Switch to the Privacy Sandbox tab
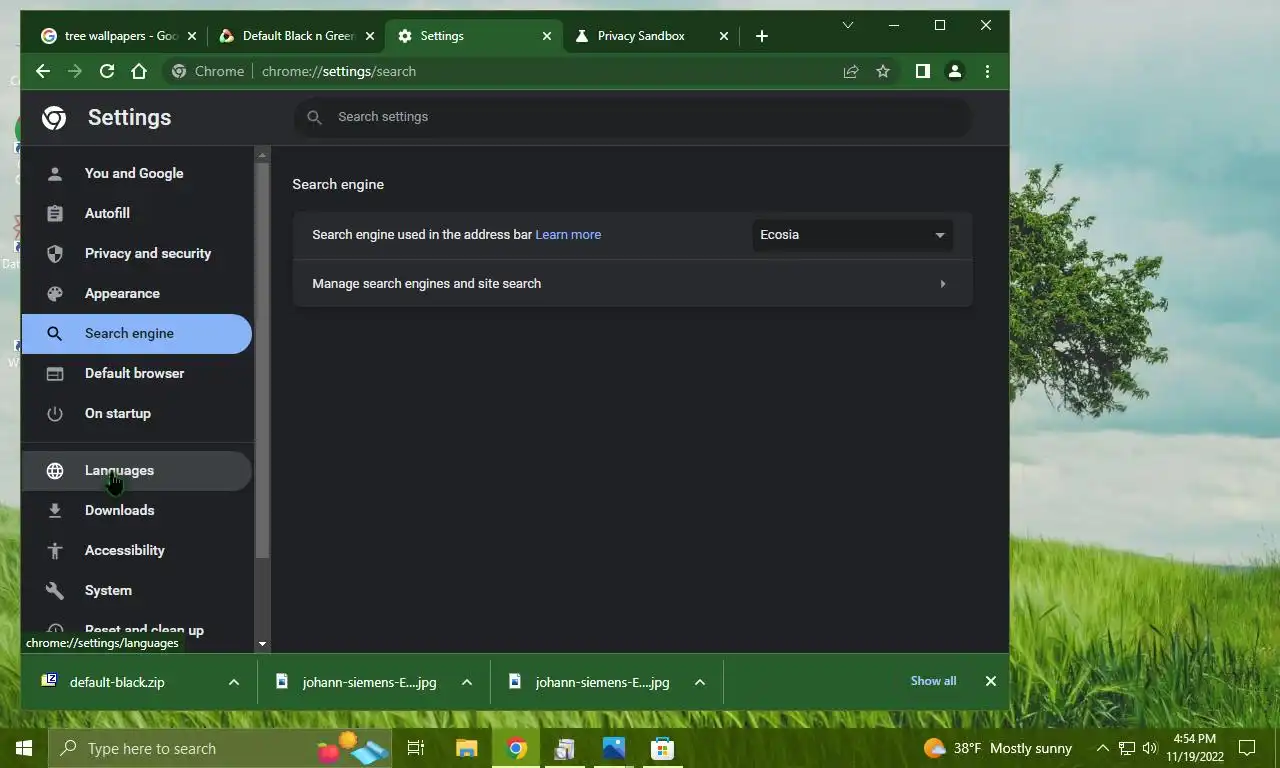The width and height of the screenshot is (1280, 768). 650,36
